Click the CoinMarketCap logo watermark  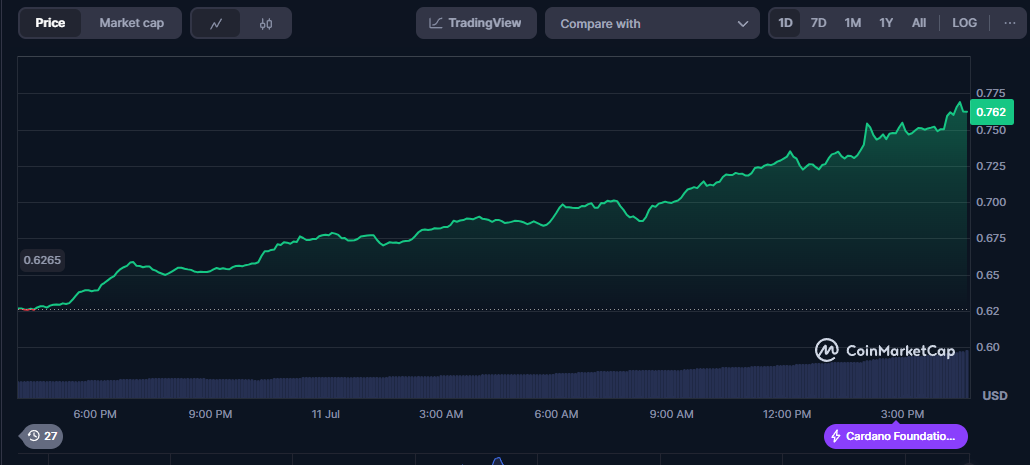pos(884,350)
